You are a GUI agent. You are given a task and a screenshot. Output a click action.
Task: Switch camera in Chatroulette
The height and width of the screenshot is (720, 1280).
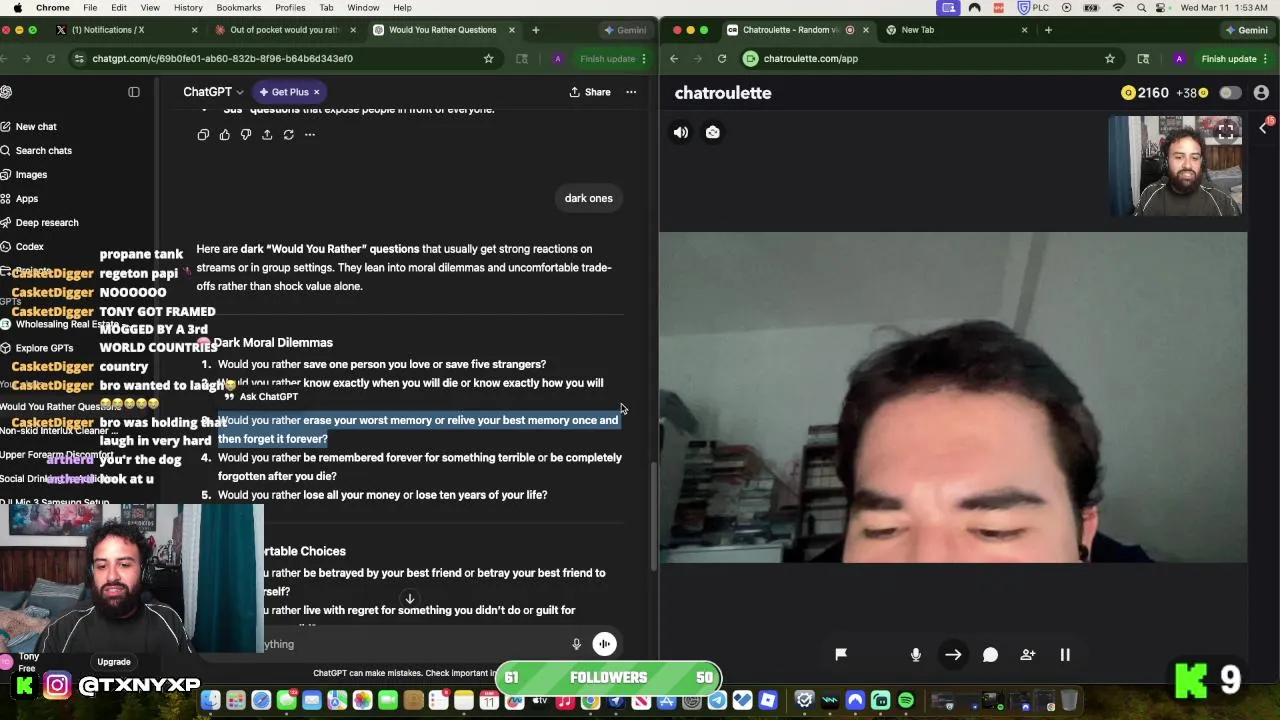click(713, 132)
